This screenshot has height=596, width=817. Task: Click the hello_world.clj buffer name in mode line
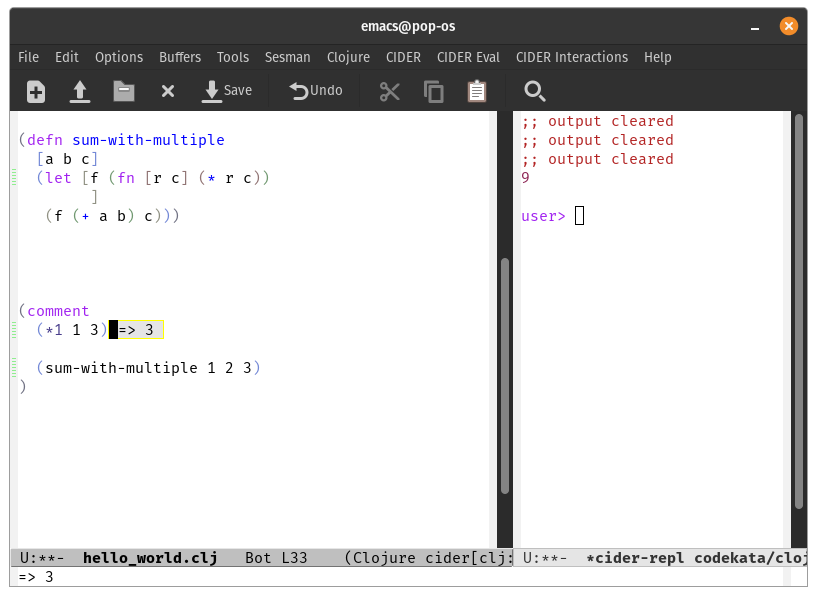click(149, 557)
